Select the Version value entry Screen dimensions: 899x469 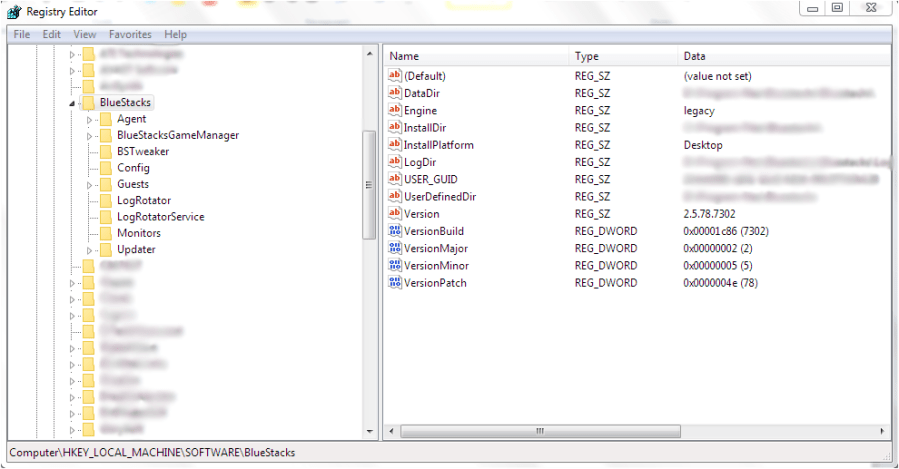click(x=421, y=214)
